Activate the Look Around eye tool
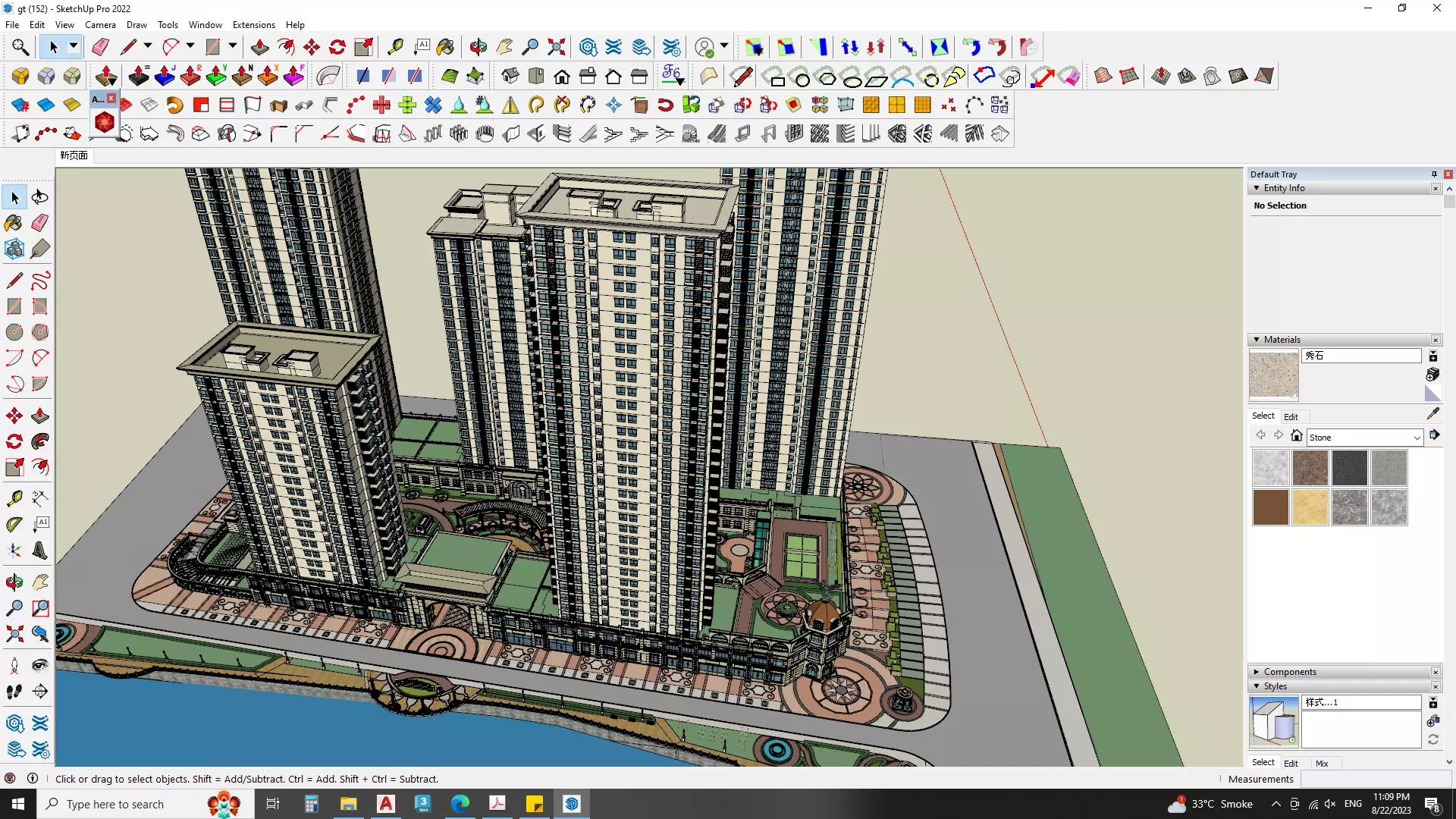The image size is (1456, 819). (40, 666)
